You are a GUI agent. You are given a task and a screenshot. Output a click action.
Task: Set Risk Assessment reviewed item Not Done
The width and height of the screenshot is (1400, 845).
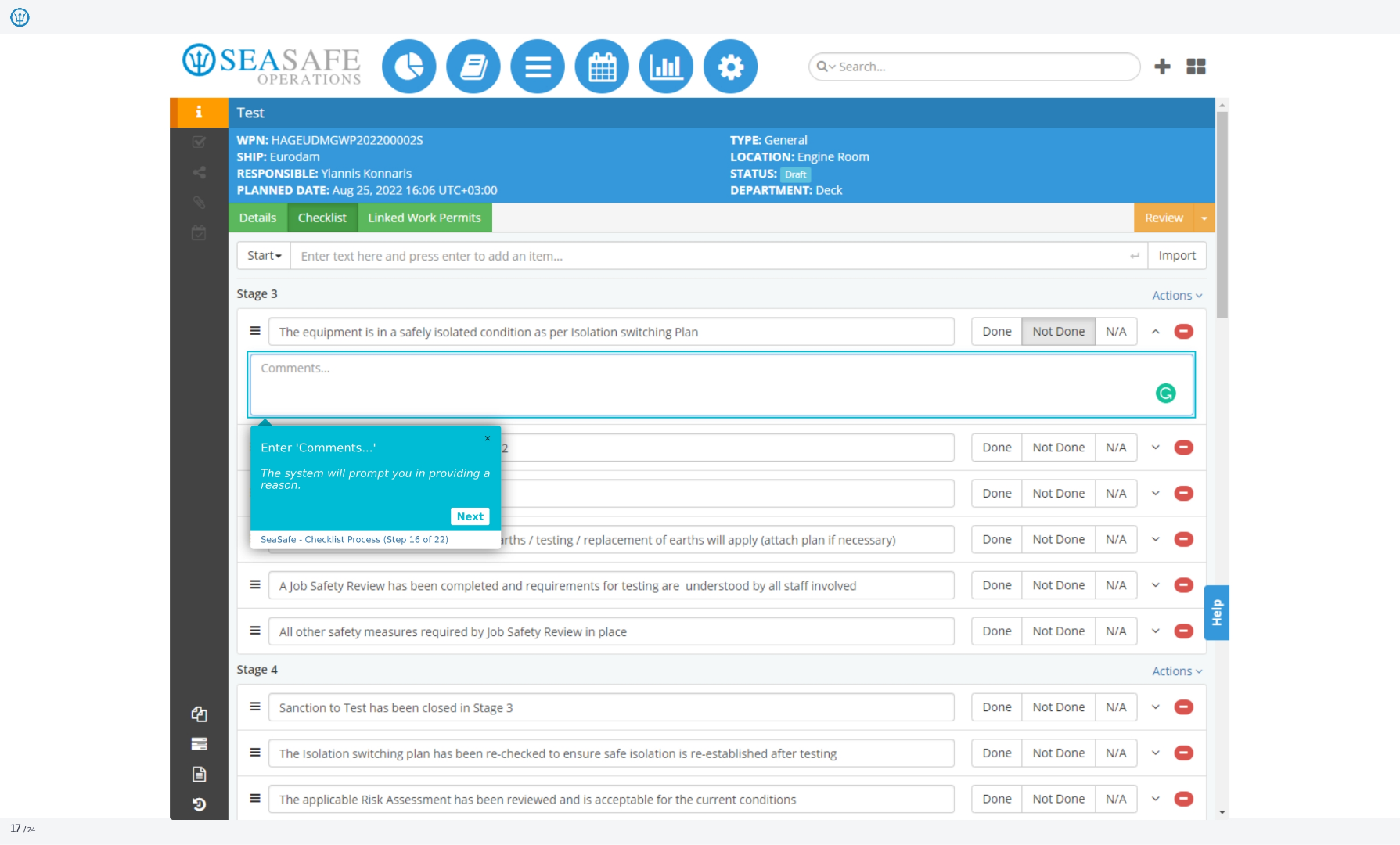[1058, 799]
